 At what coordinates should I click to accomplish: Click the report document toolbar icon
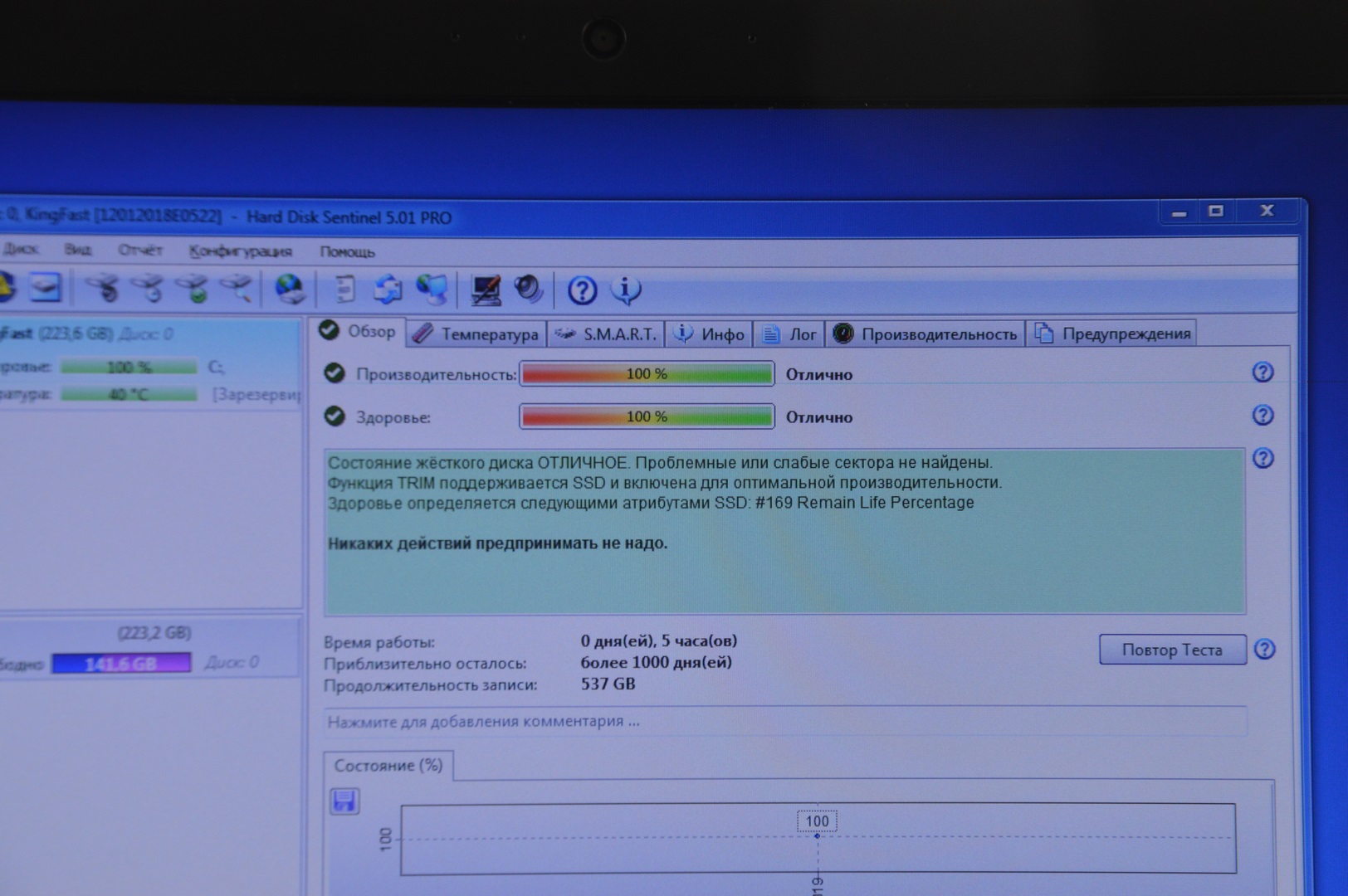[344, 290]
